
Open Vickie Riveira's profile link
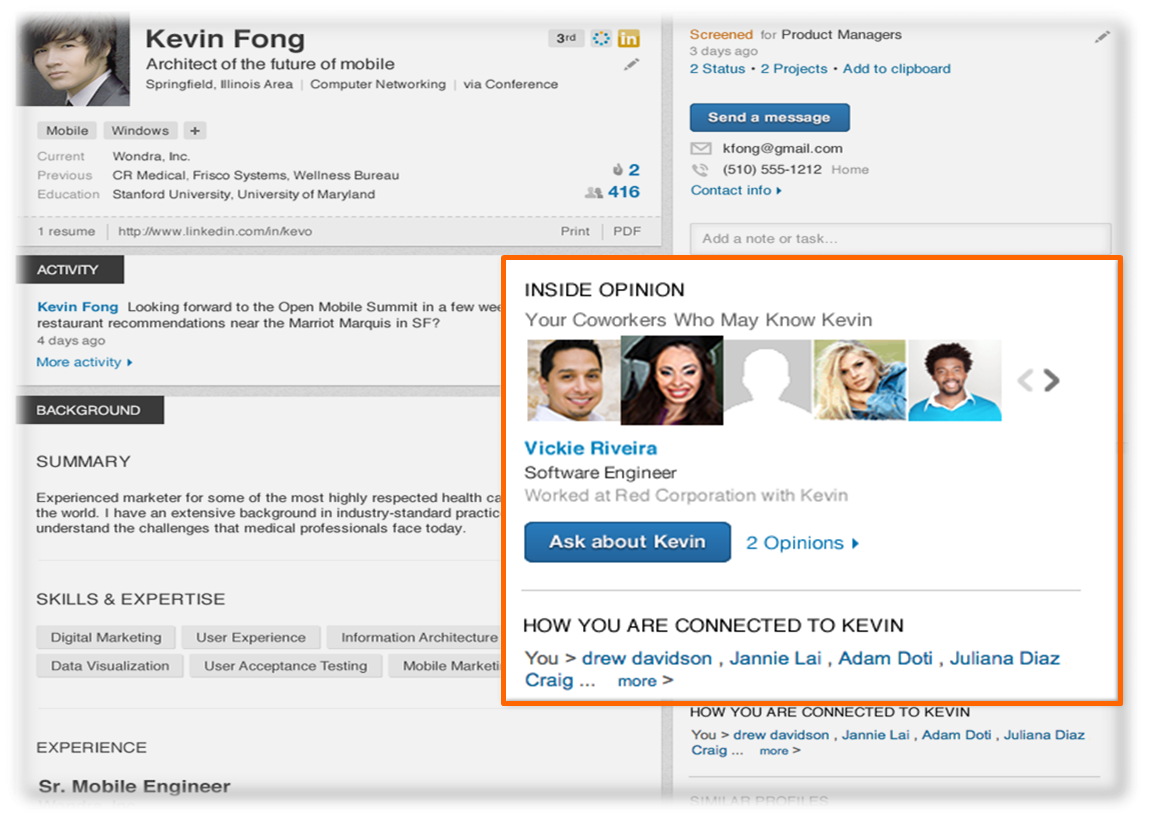coord(590,448)
